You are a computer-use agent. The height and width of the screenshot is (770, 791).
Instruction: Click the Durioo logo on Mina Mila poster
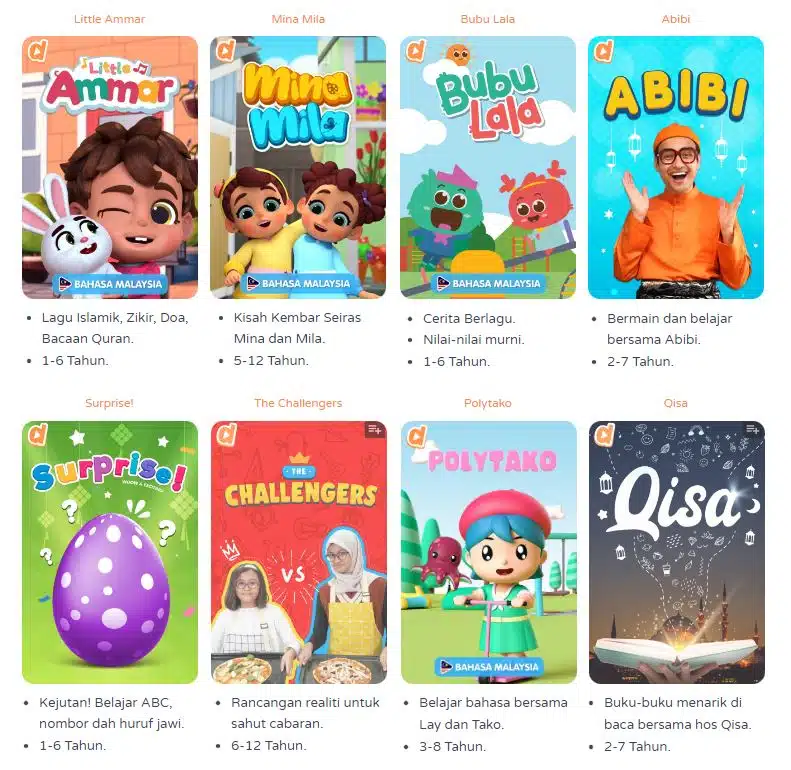225,50
